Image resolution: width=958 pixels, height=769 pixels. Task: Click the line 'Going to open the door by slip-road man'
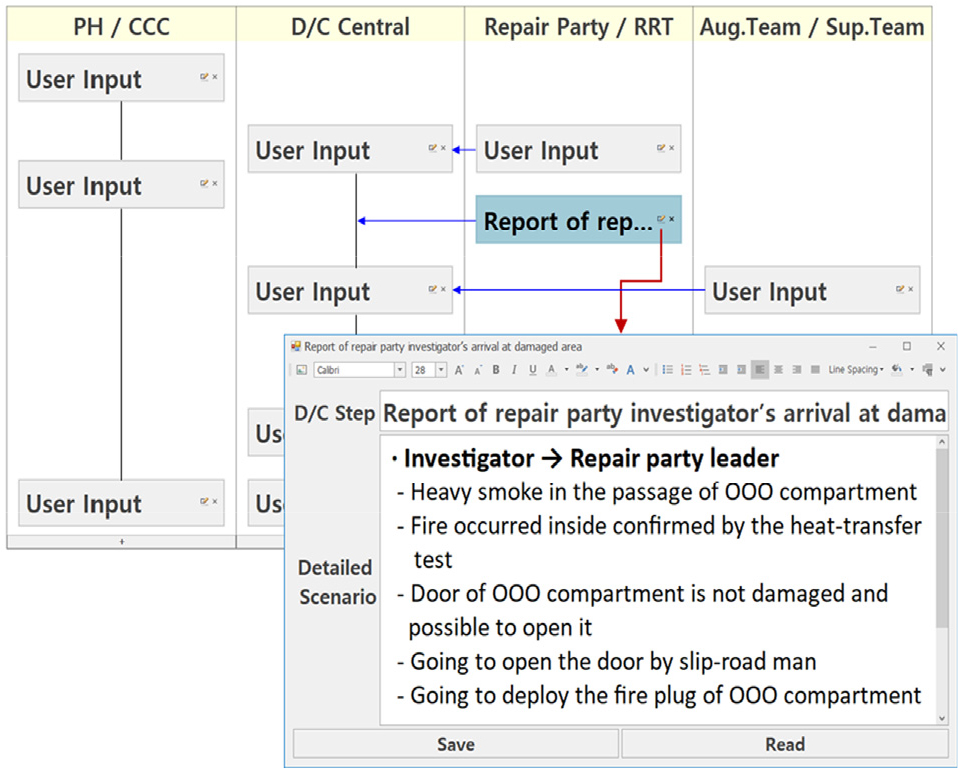coord(613,661)
